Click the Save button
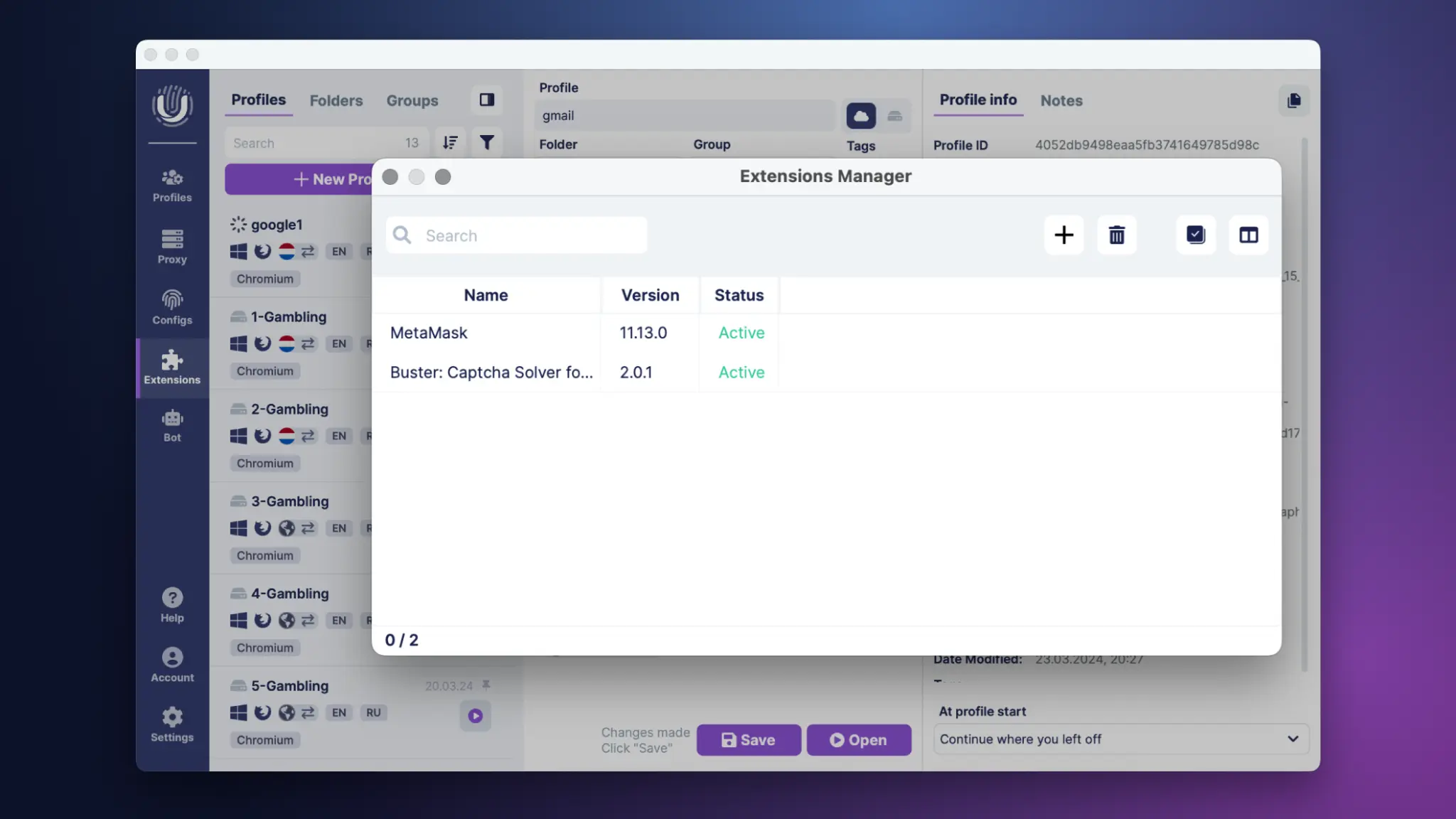The height and width of the screenshot is (819, 1456). point(749,739)
